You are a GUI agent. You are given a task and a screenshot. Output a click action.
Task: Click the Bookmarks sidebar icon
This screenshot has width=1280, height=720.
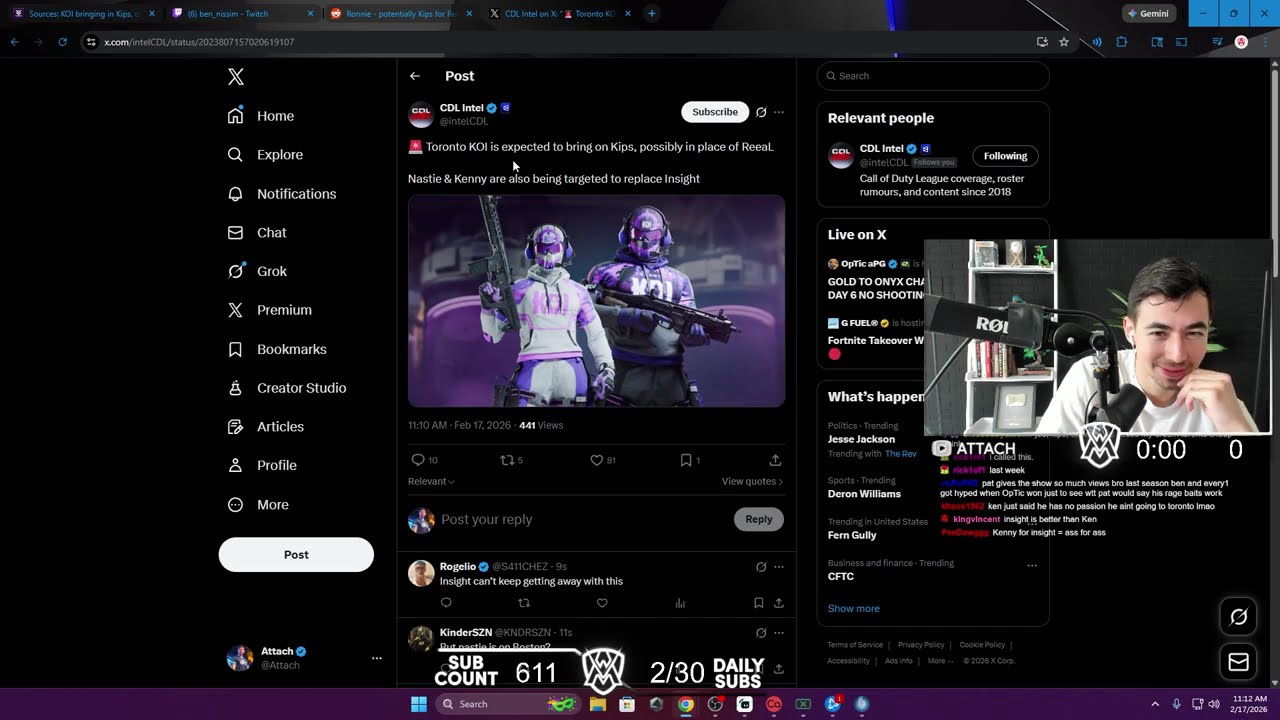coord(235,349)
